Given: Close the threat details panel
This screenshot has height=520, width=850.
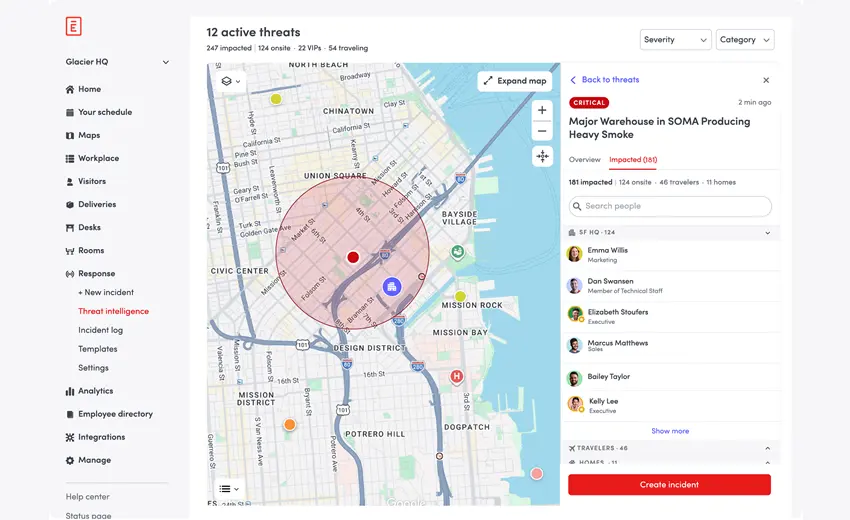Looking at the screenshot, I should pos(766,80).
